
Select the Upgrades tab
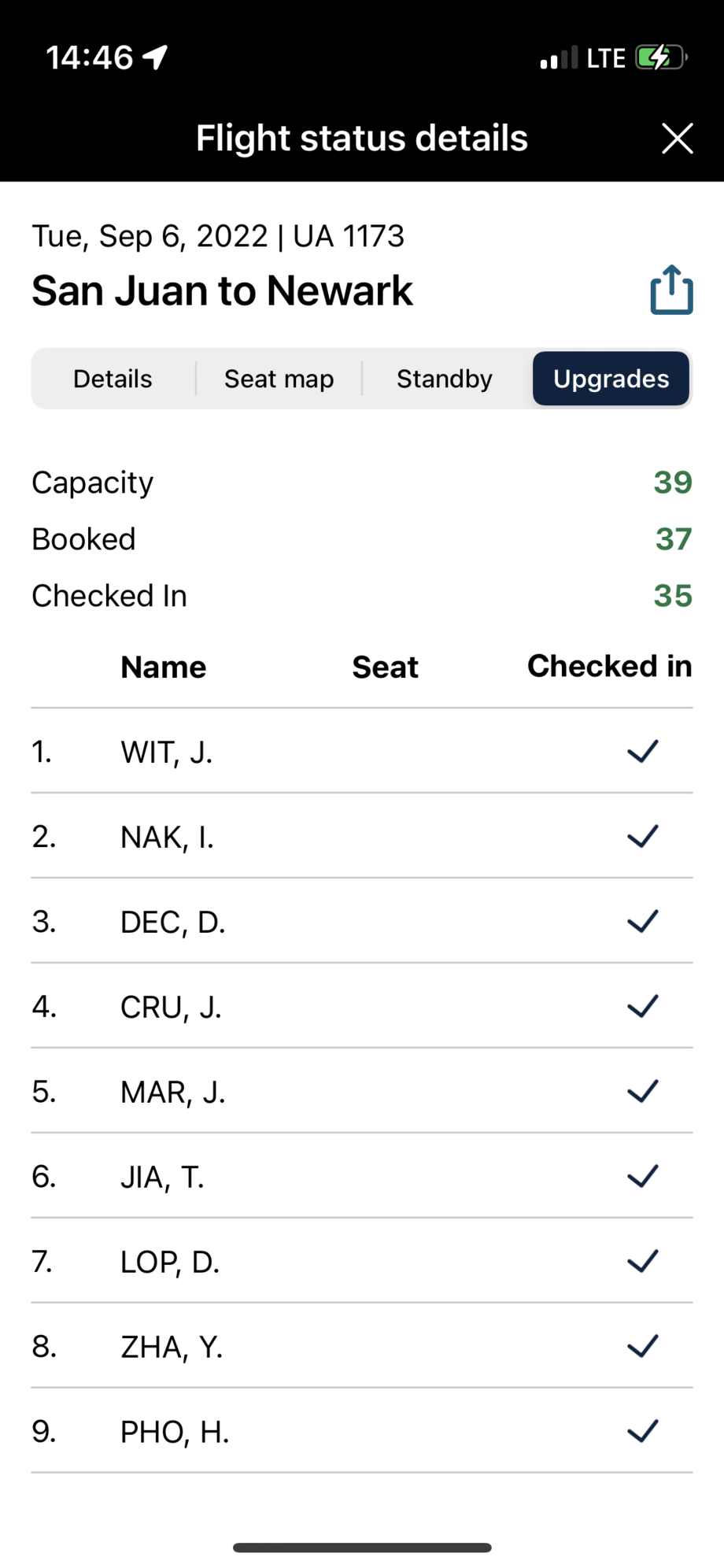(611, 379)
